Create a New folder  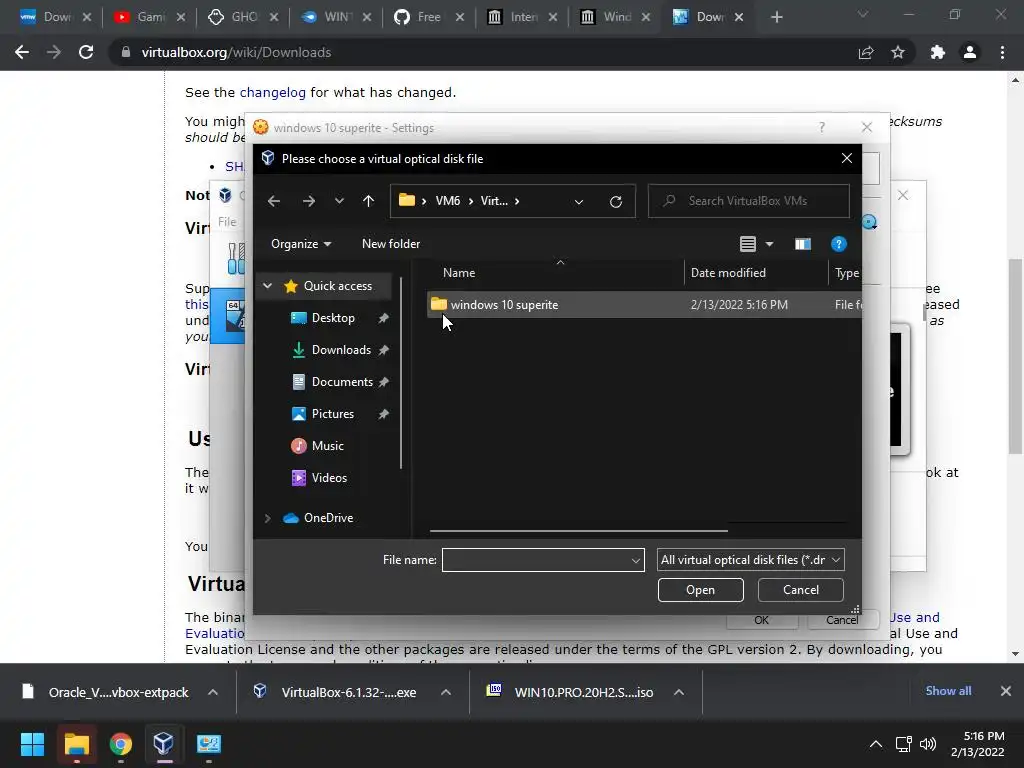391,244
